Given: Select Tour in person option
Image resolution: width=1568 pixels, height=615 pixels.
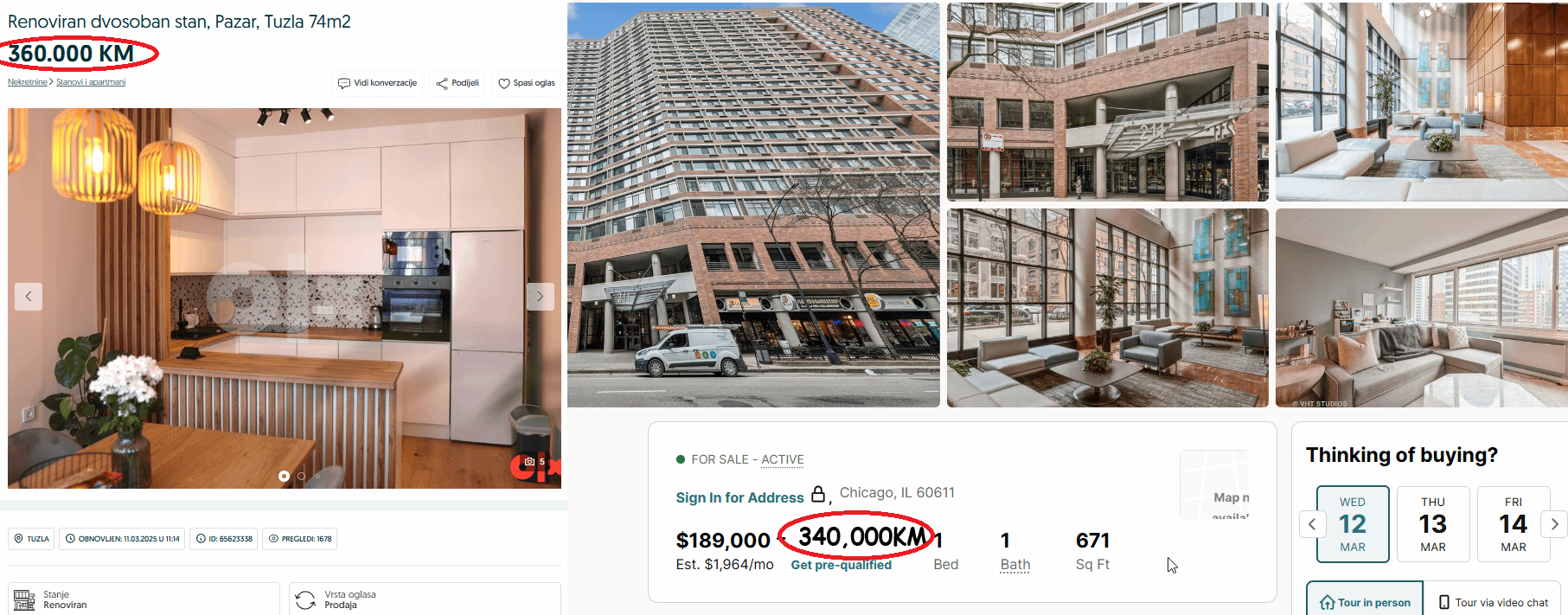Looking at the screenshot, I should [x=1365, y=602].
